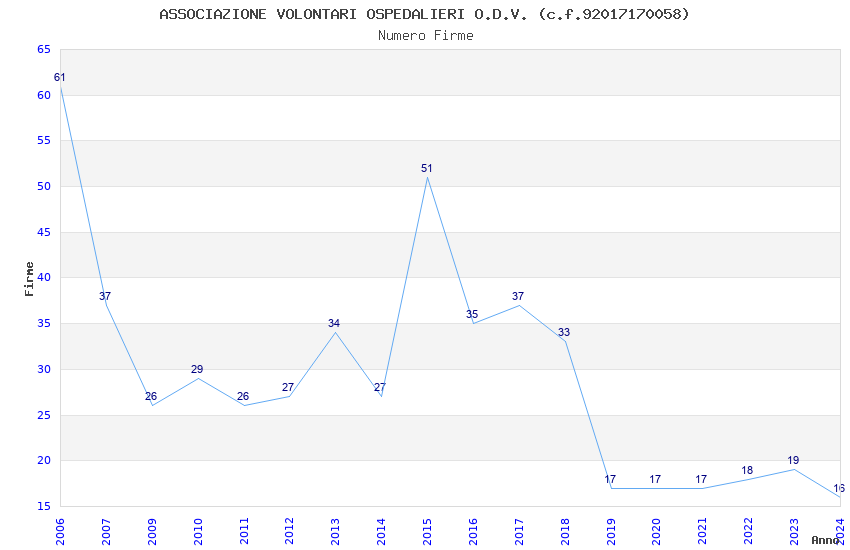Click the peak data label 51 for 2015
The image size is (850, 550).
point(427,169)
